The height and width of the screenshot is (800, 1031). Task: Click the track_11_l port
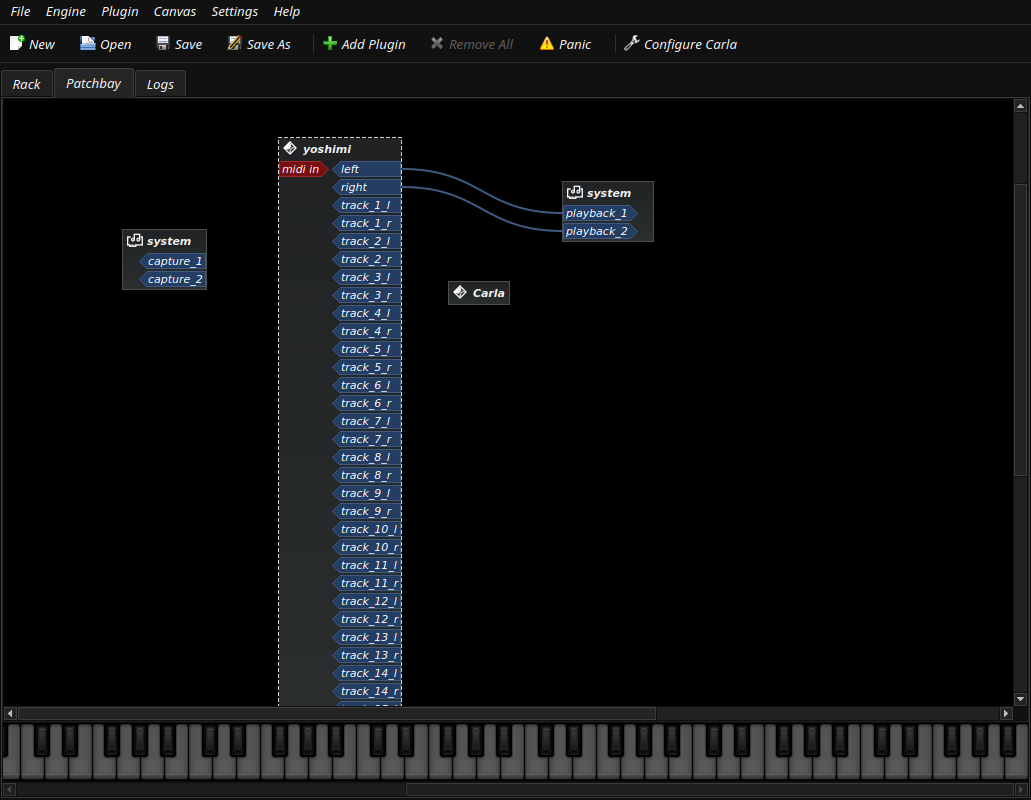(367, 565)
